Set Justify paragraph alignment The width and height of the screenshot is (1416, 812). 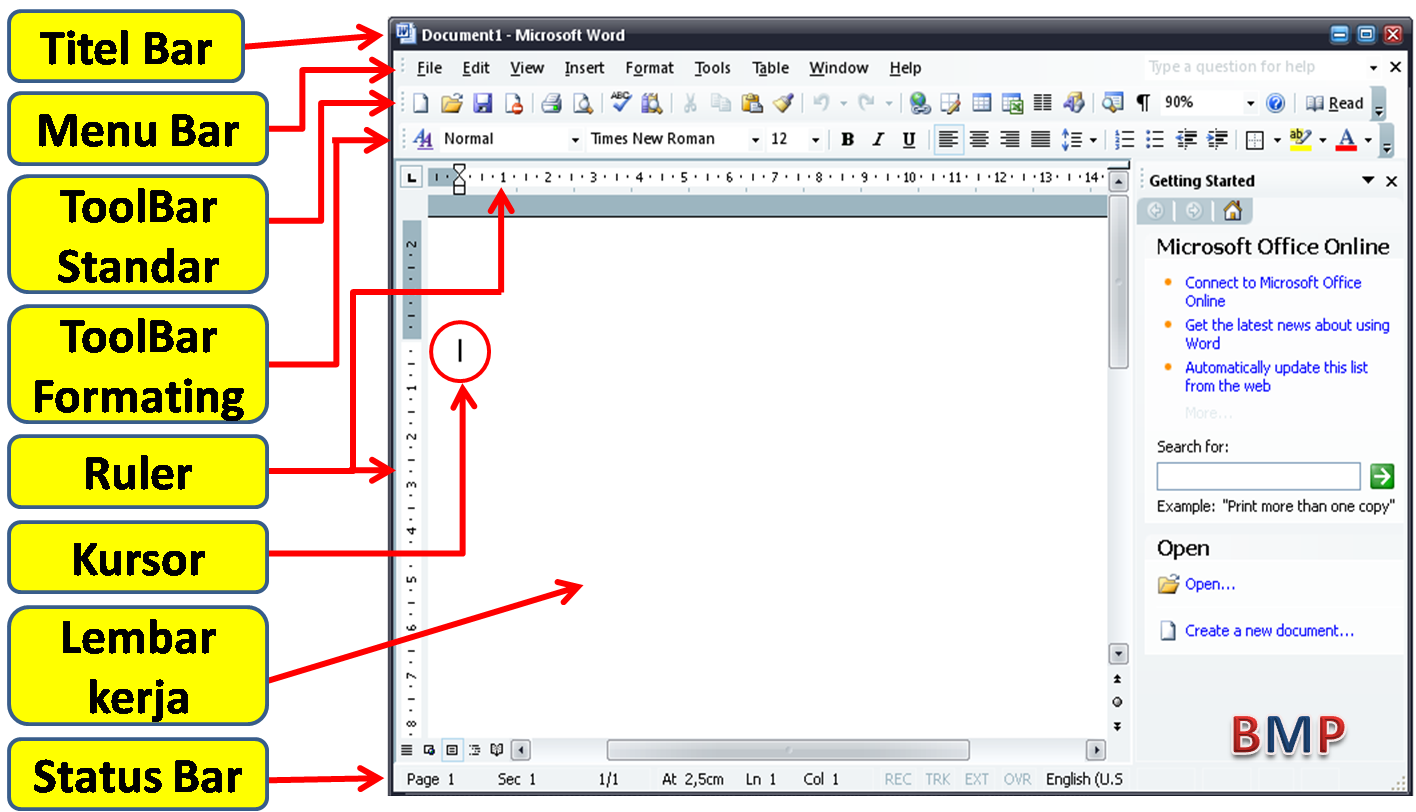tap(1041, 139)
